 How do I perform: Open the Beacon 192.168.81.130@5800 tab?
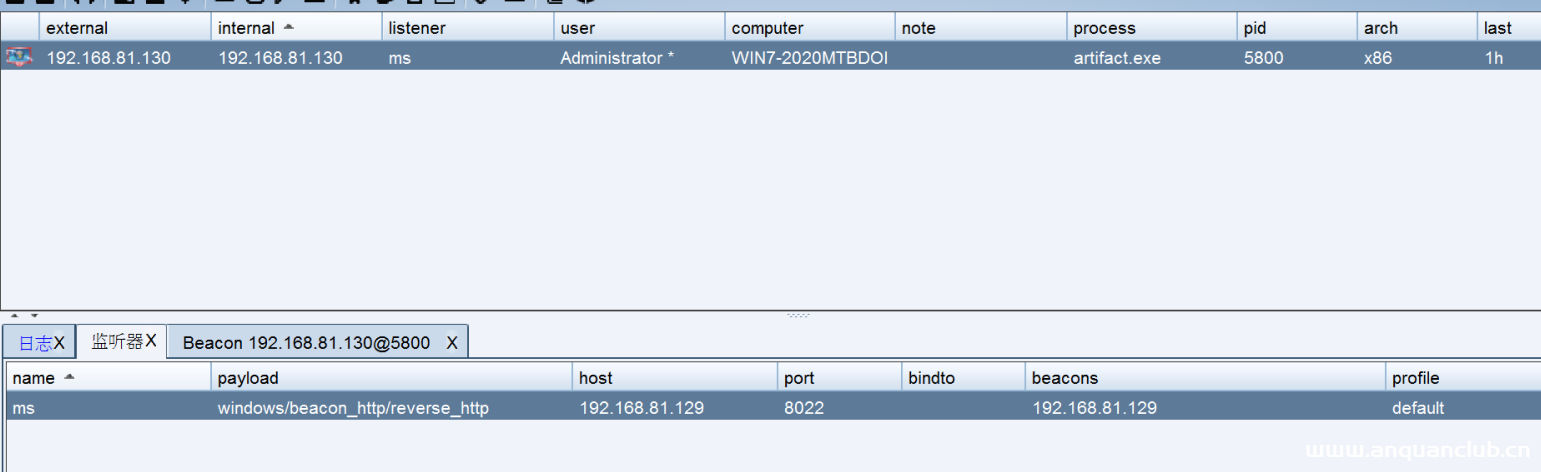coord(306,343)
